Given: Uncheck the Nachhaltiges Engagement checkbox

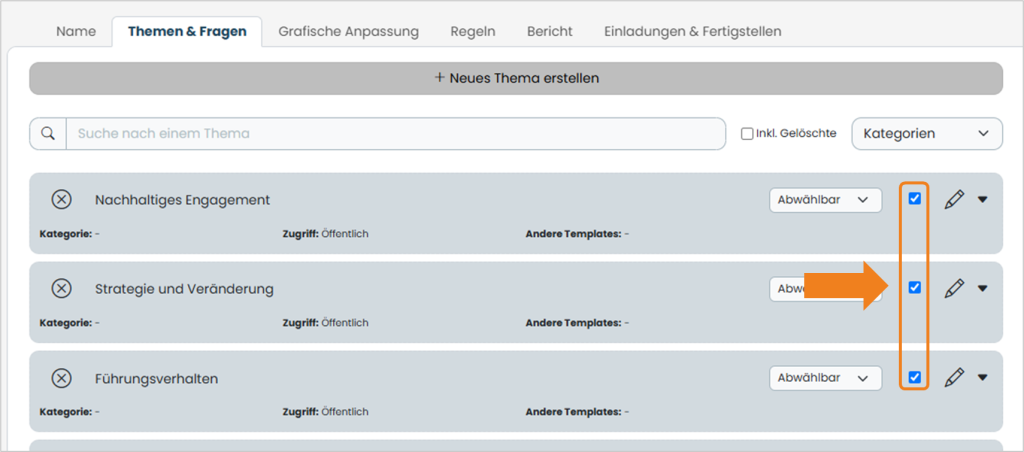Looking at the screenshot, I should coord(915,199).
